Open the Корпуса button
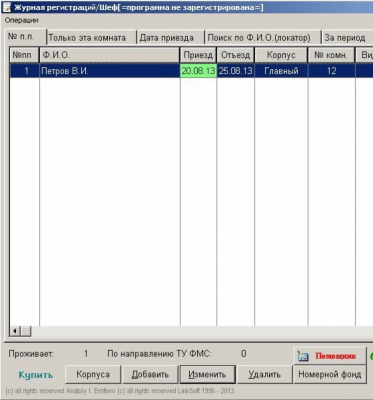The width and height of the screenshot is (373, 400). [x=93, y=374]
